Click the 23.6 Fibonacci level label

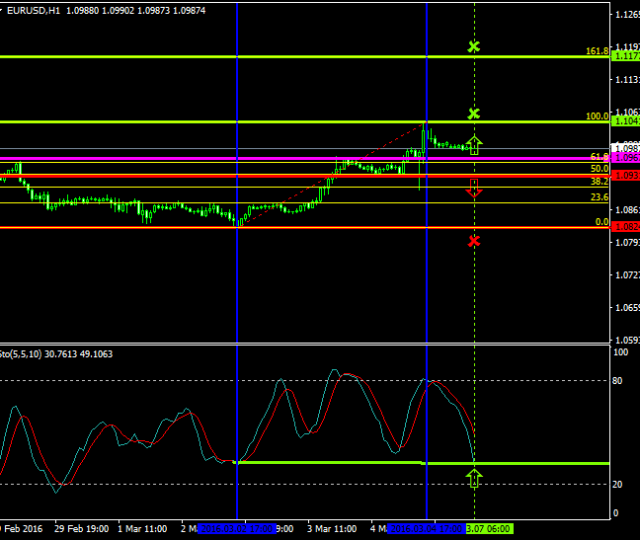tap(600, 198)
